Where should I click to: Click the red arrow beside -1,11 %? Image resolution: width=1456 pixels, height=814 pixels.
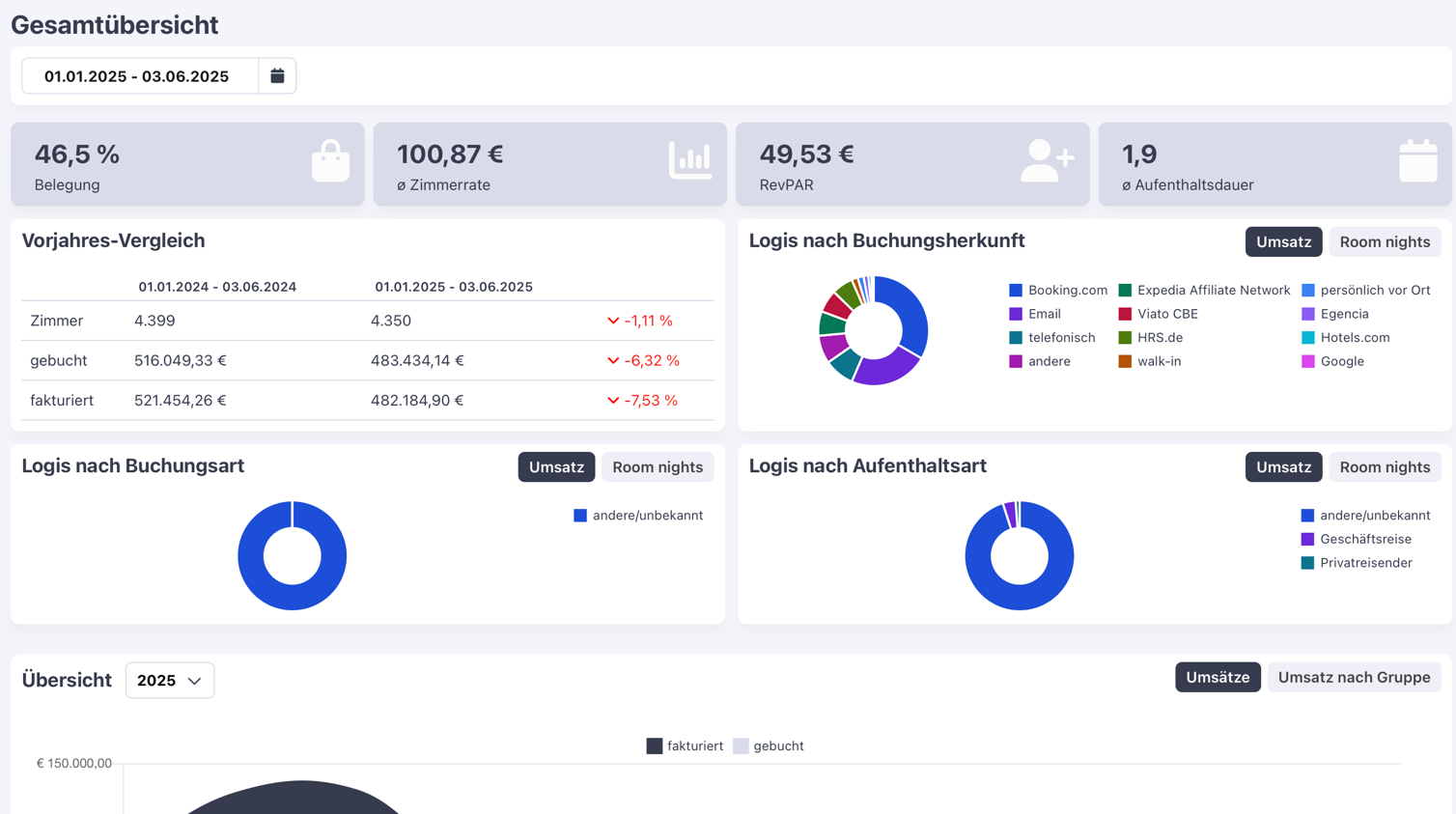pyautogui.click(x=613, y=321)
